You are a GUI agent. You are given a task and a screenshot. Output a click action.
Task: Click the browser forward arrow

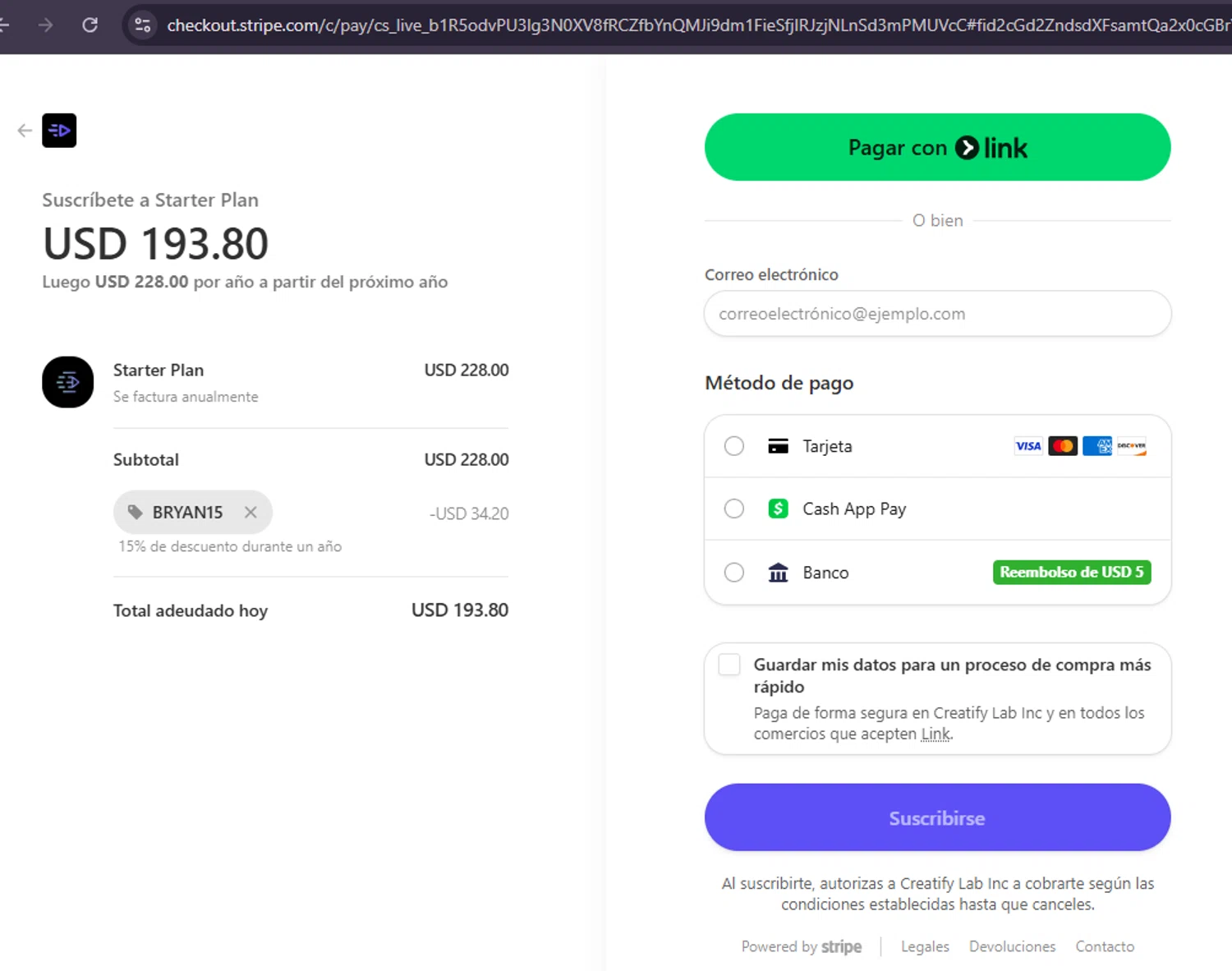pos(45,25)
